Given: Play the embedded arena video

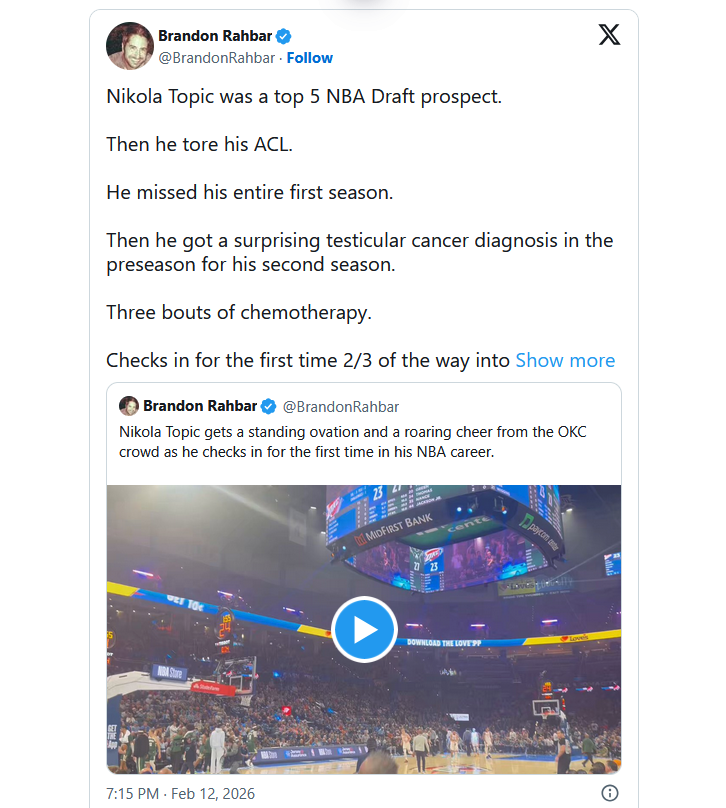Looking at the screenshot, I should pyautogui.click(x=364, y=629).
